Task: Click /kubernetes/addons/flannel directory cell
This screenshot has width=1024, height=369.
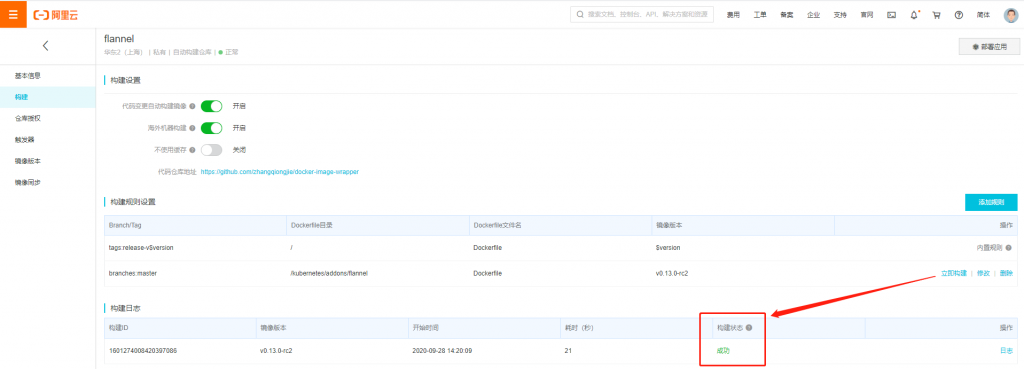Action: pyautogui.click(x=329, y=273)
